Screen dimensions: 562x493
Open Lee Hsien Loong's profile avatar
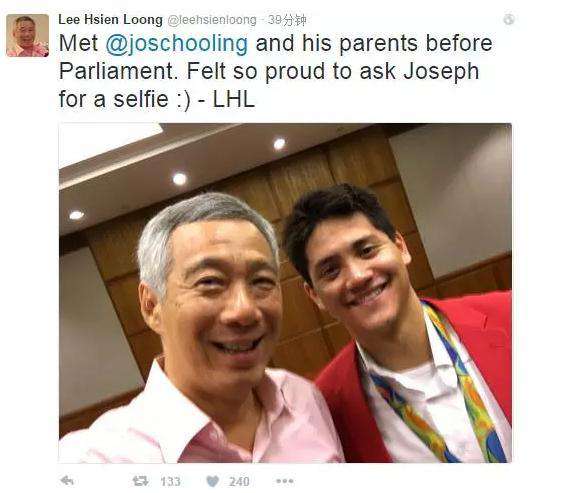[28, 35]
